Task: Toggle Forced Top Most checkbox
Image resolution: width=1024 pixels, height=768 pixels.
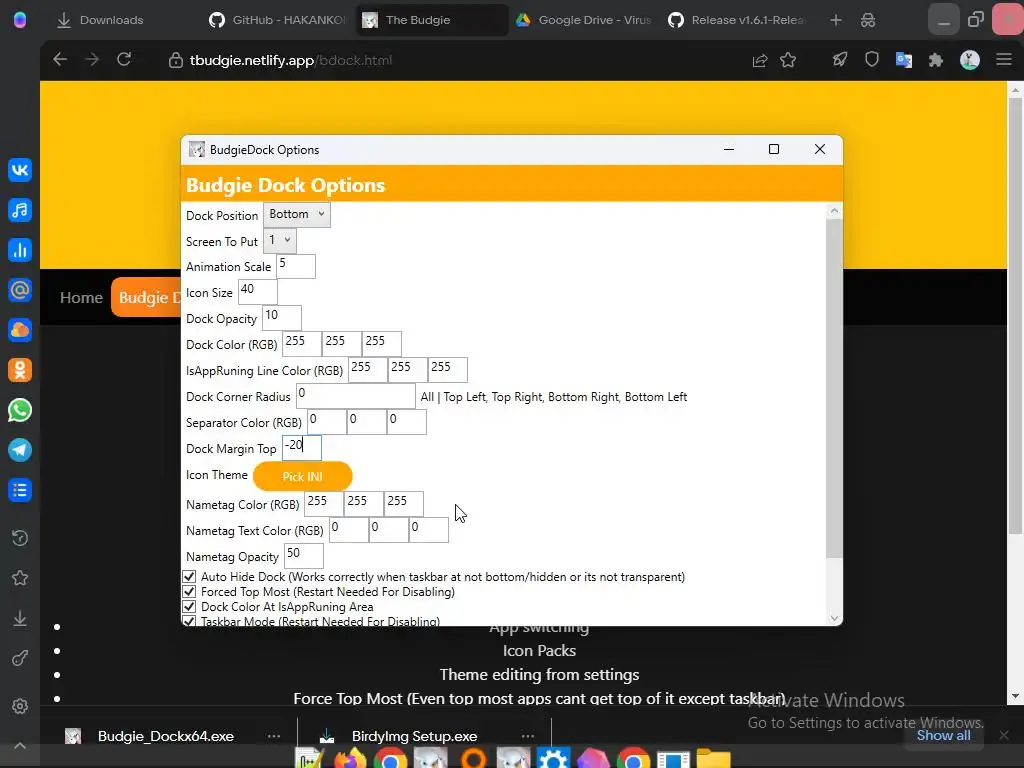Action: [189, 592]
